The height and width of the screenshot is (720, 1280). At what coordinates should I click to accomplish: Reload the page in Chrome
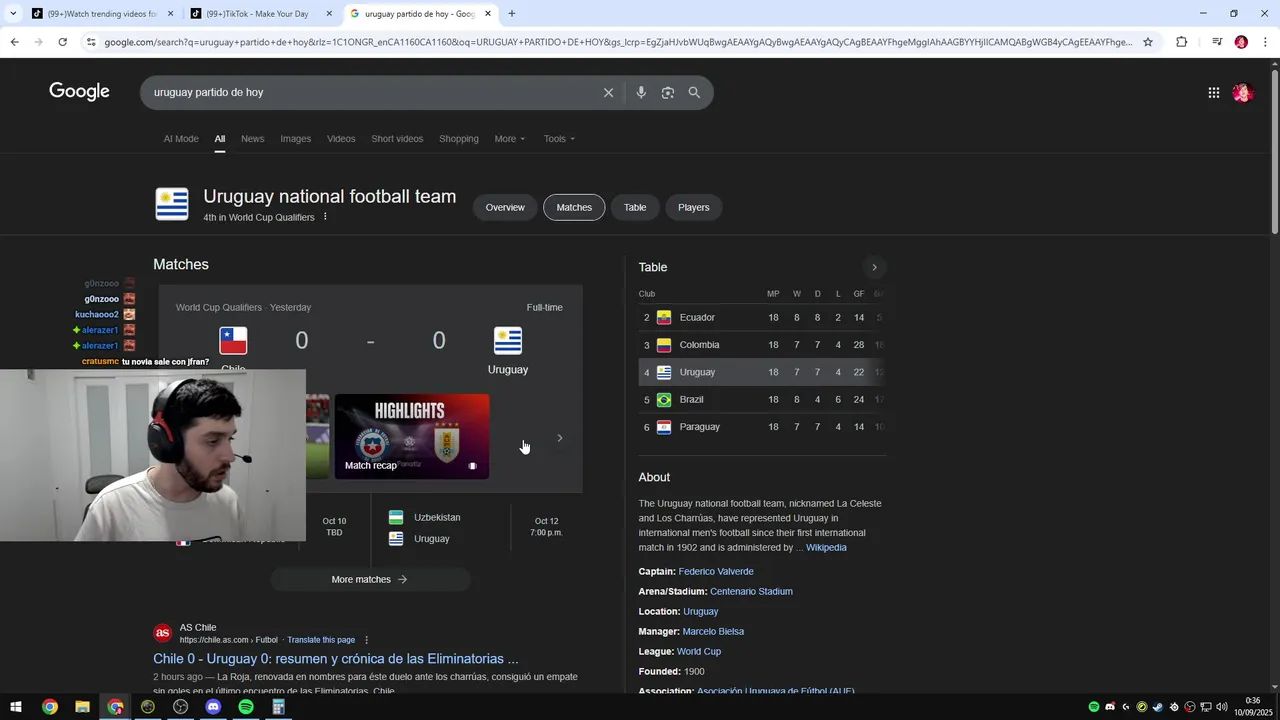click(x=62, y=42)
